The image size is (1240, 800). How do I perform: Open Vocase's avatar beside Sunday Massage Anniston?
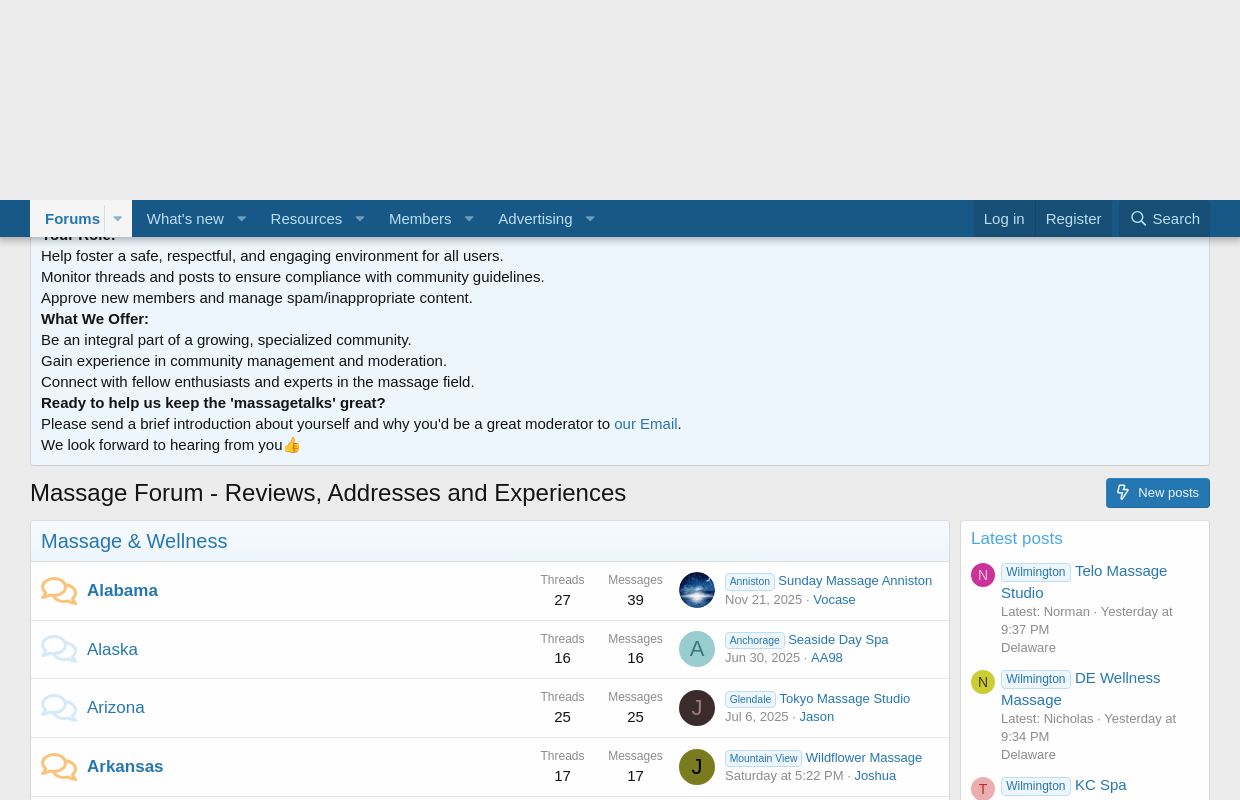pyautogui.click(x=697, y=590)
